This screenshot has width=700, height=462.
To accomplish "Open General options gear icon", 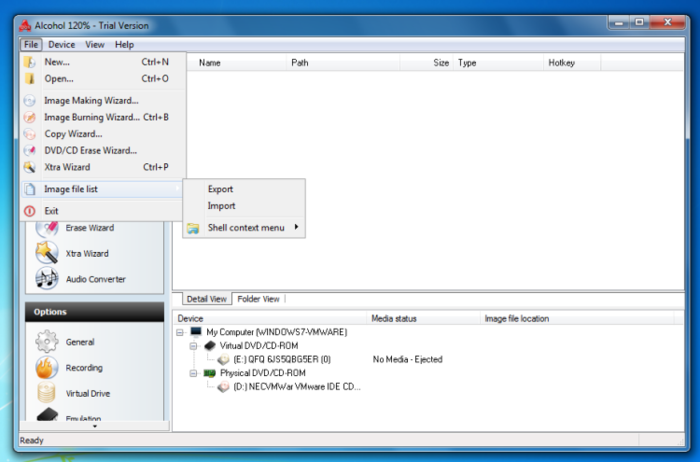I will tap(47, 341).
